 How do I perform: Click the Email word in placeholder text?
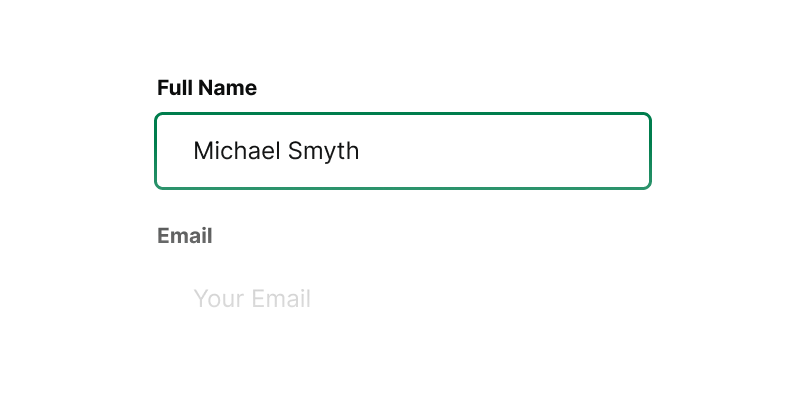[281, 299]
